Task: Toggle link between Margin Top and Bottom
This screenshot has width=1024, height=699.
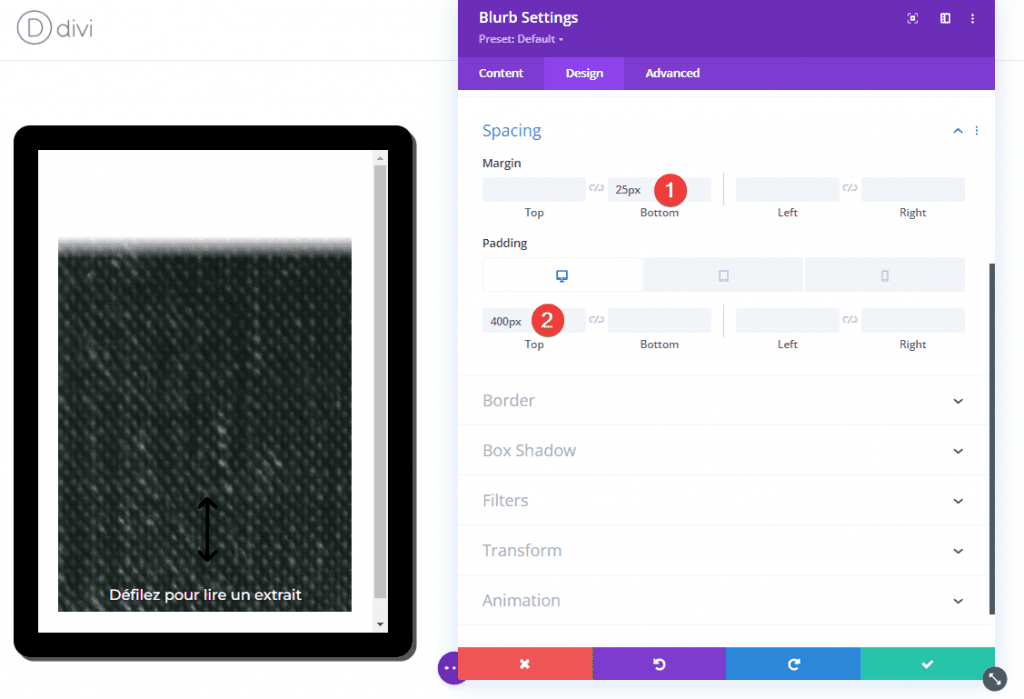Action: pyautogui.click(x=596, y=188)
